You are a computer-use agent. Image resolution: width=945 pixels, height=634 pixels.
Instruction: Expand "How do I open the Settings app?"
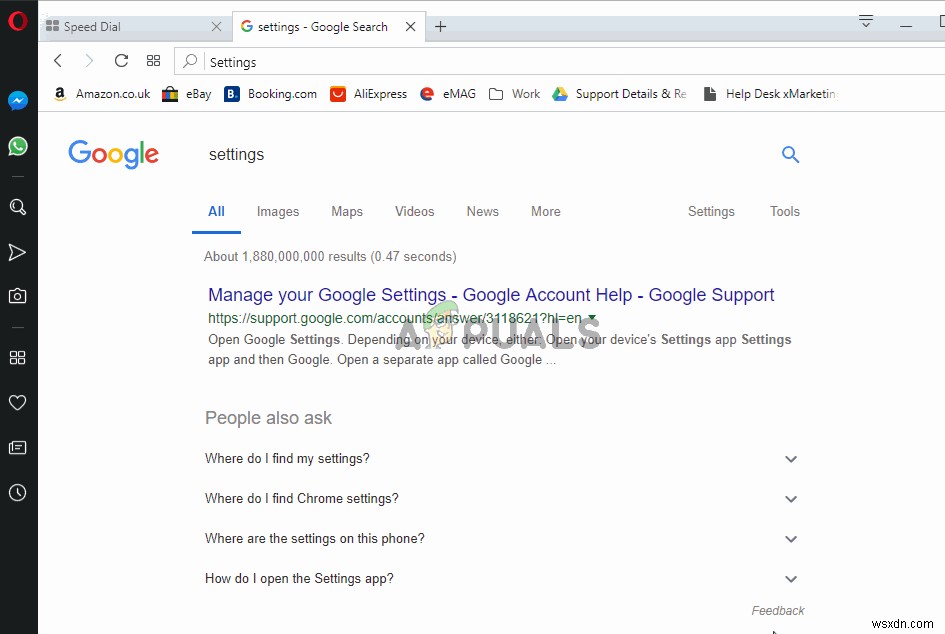point(791,579)
